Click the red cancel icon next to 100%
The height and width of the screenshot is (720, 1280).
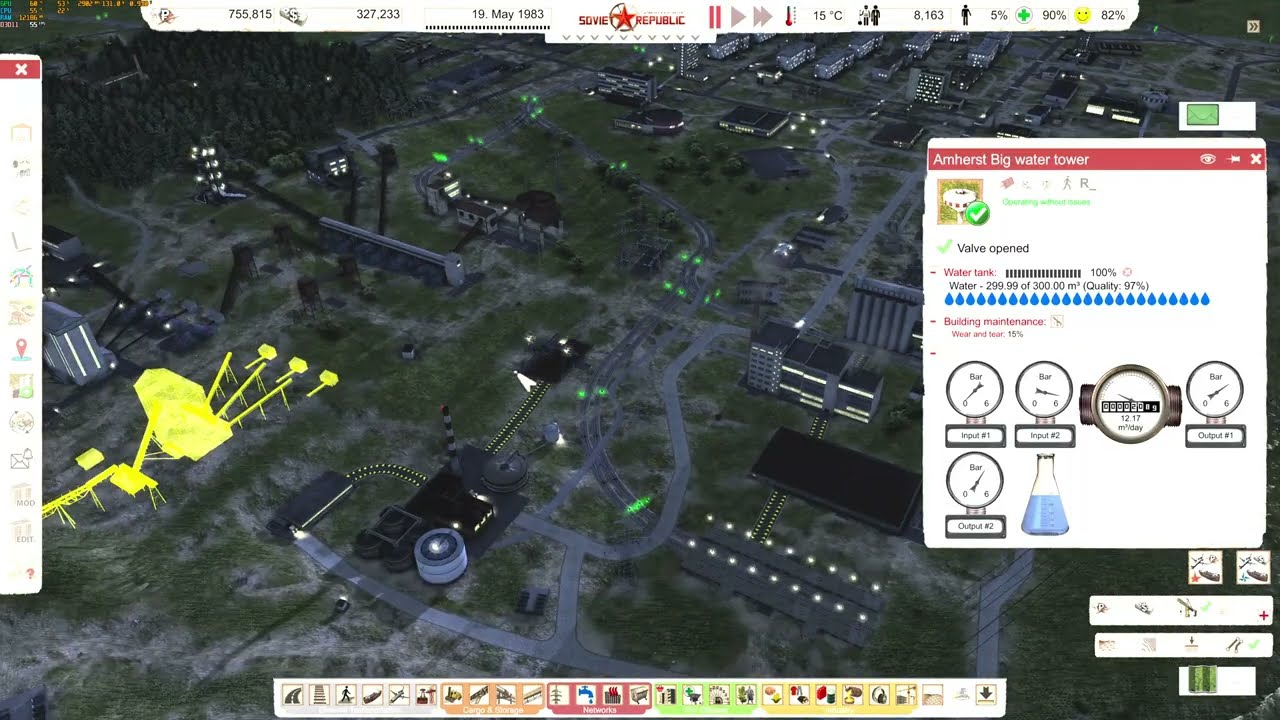(x=1127, y=272)
